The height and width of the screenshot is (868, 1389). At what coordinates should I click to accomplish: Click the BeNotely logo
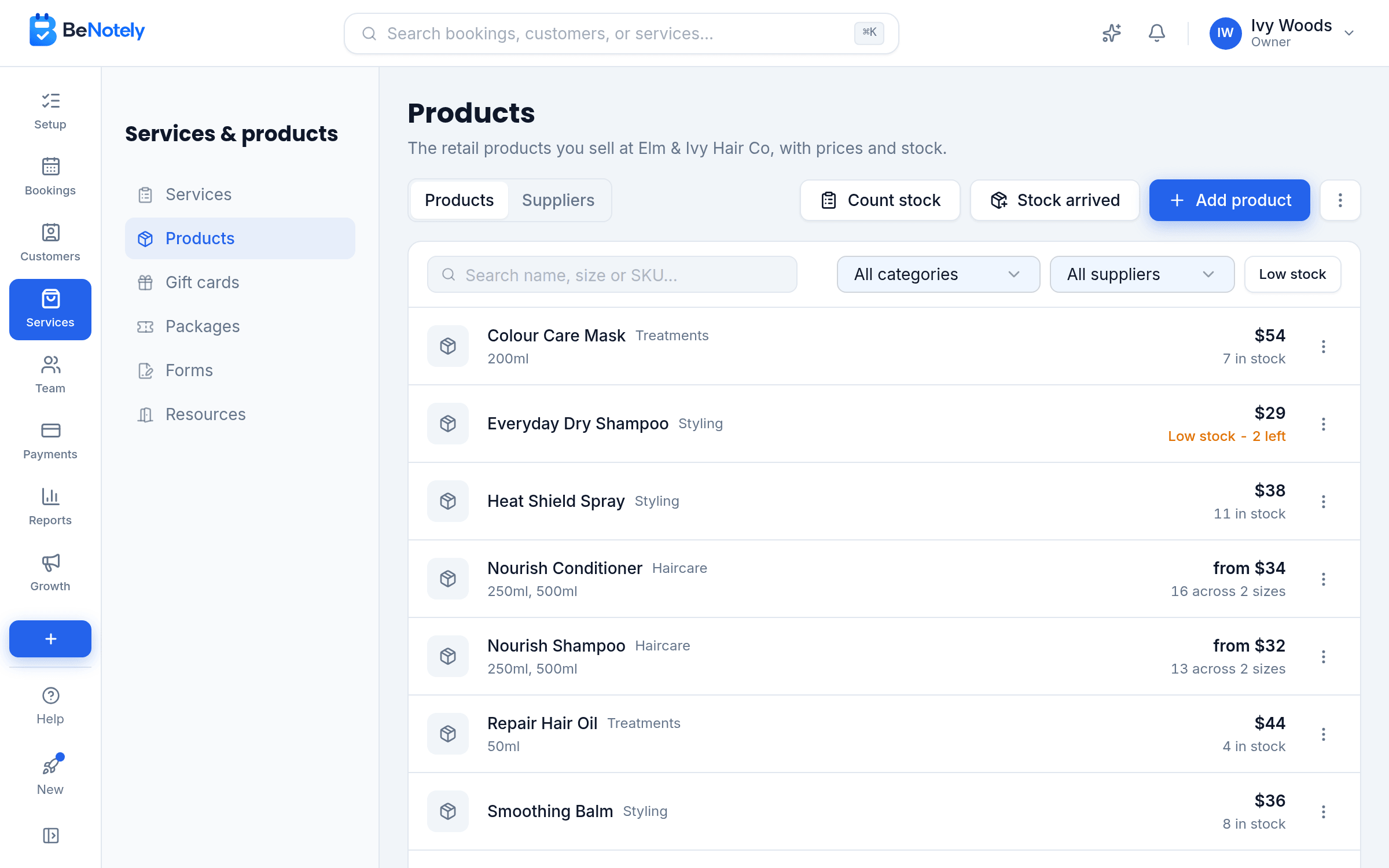(x=87, y=30)
